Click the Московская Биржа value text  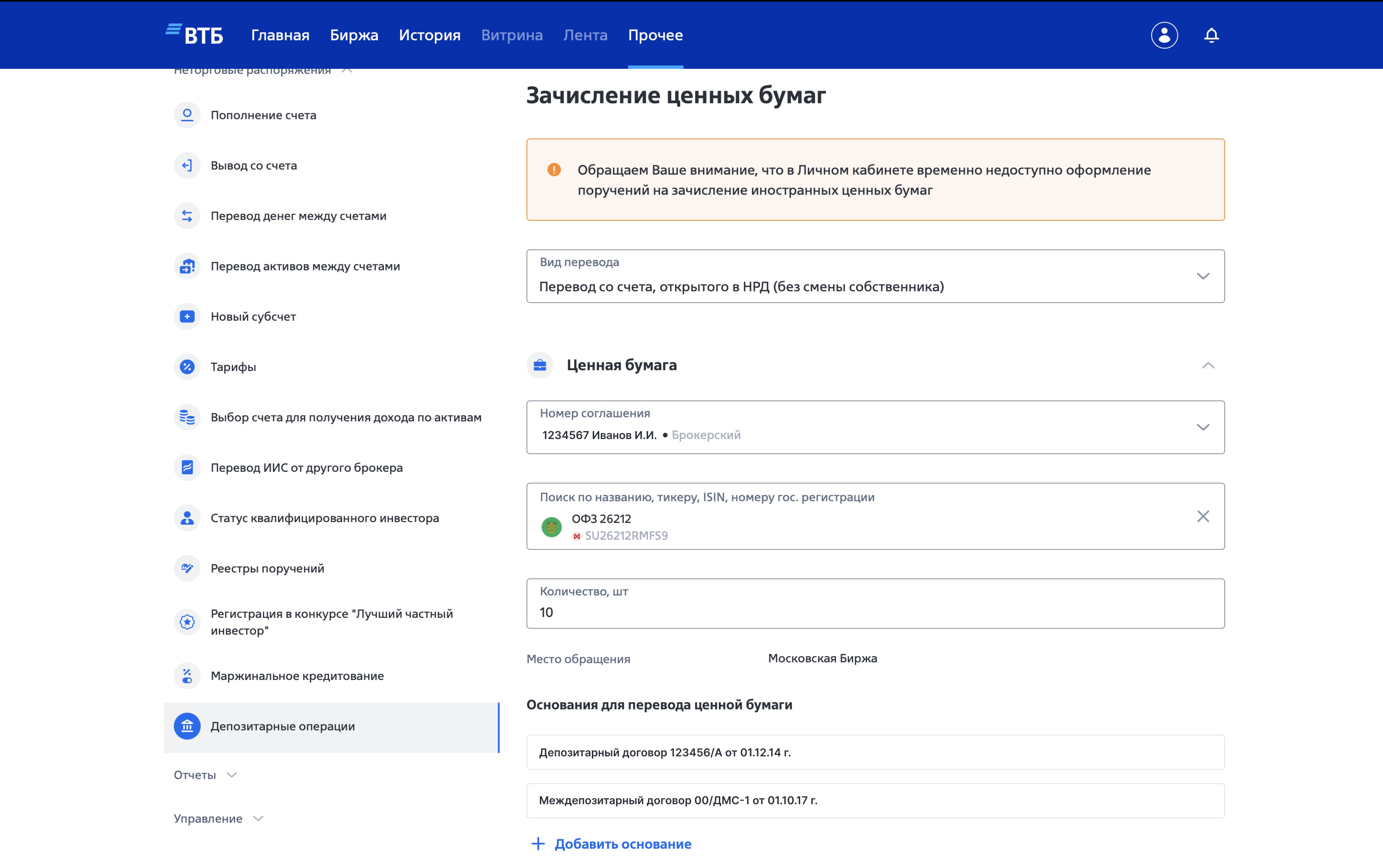coord(823,658)
